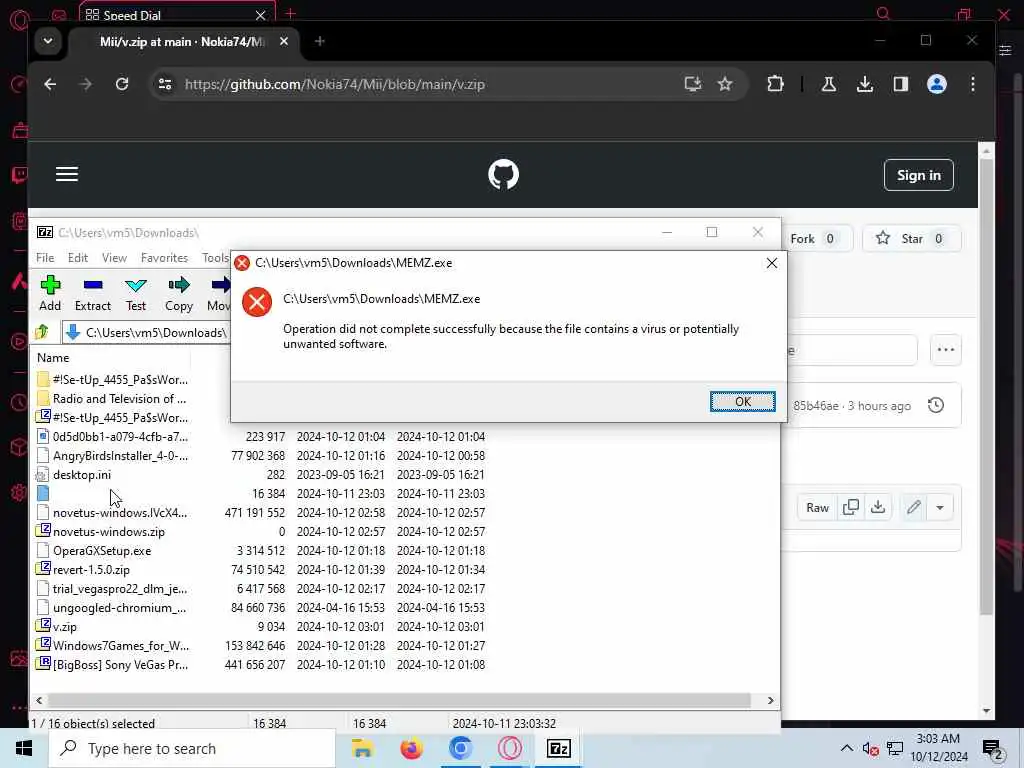Reload the GitHub page
1024x768 pixels.
122,84
